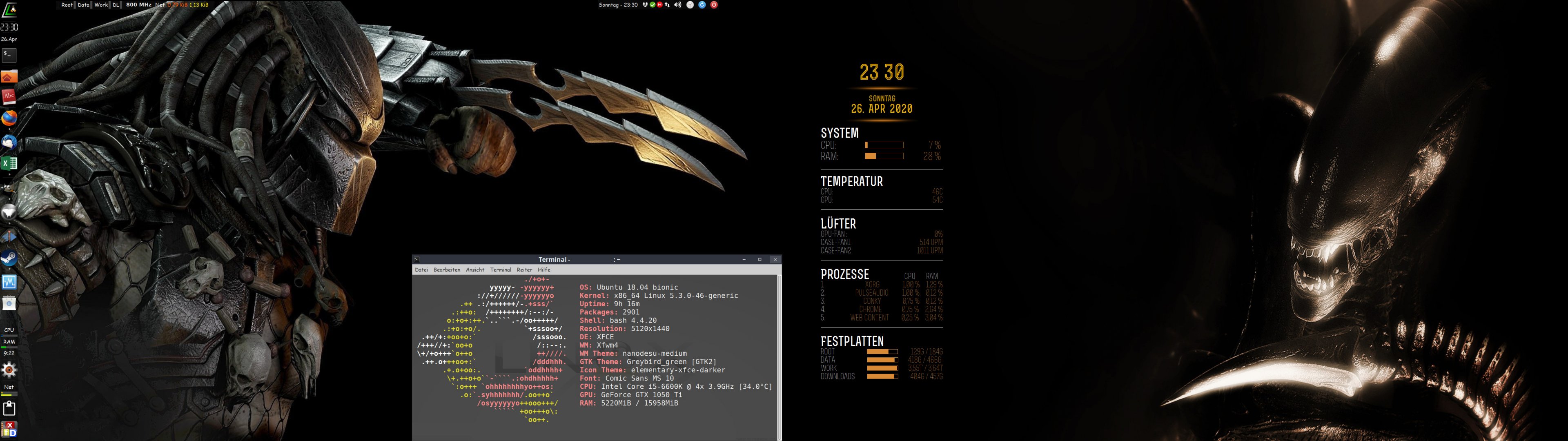The height and width of the screenshot is (441, 1568).
Task: Click the volume speaker tray icon
Action: point(677,5)
